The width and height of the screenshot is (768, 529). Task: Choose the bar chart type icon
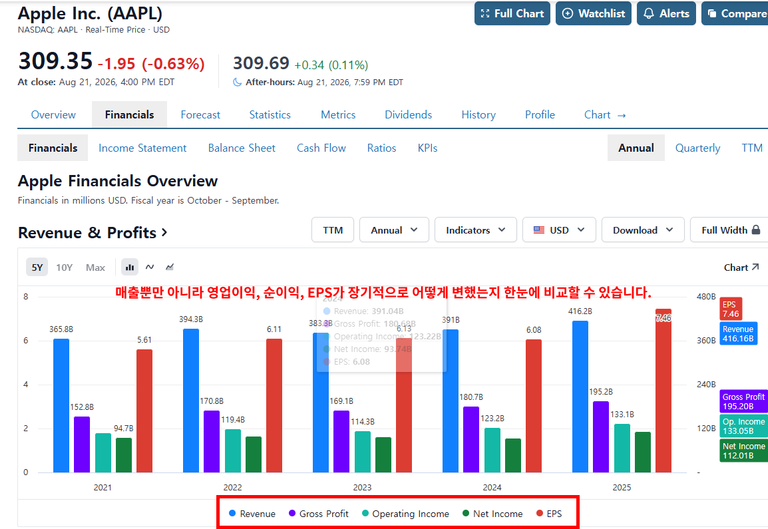click(x=130, y=267)
